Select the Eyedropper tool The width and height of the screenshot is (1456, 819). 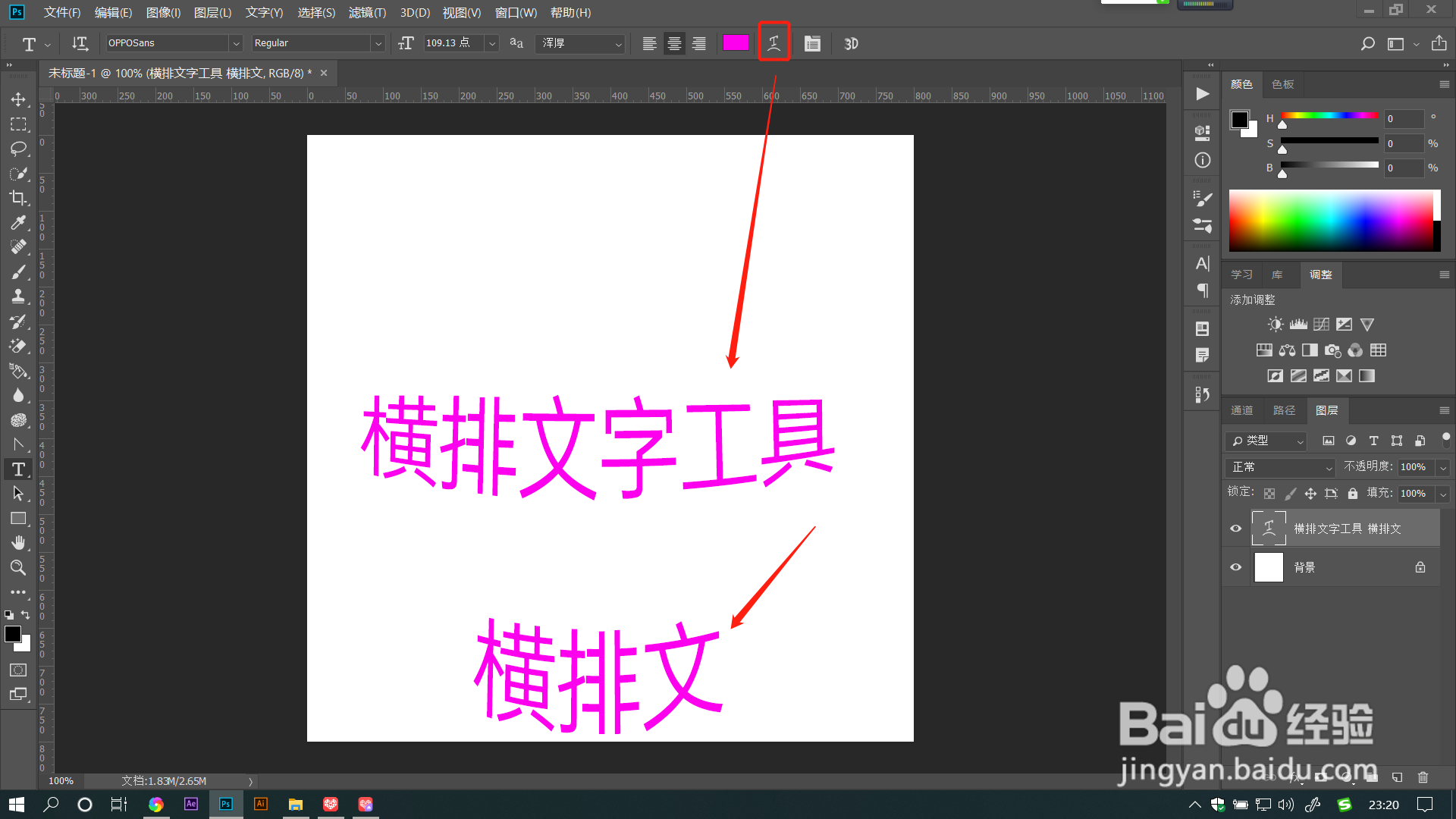pos(18,222)
